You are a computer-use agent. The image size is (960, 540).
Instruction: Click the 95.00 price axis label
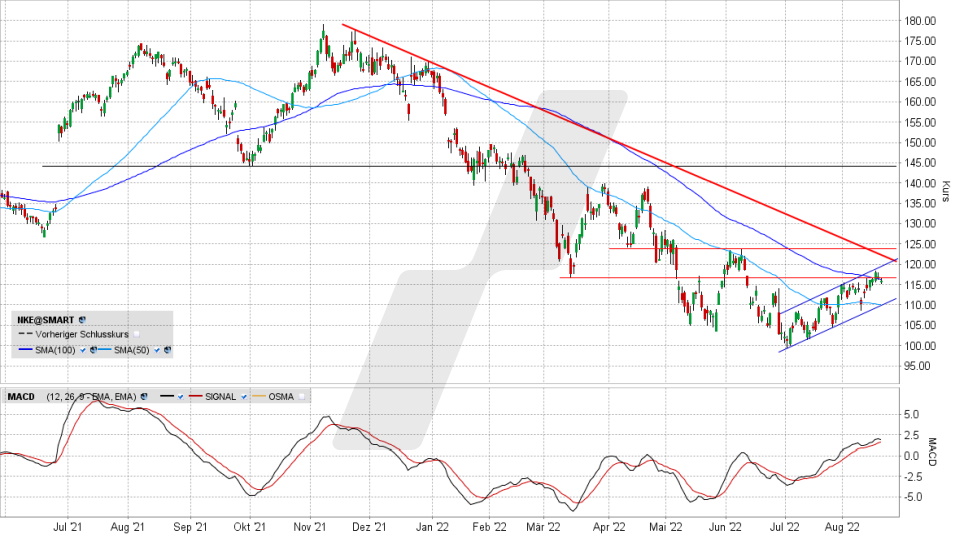click(x=917, y=366)
